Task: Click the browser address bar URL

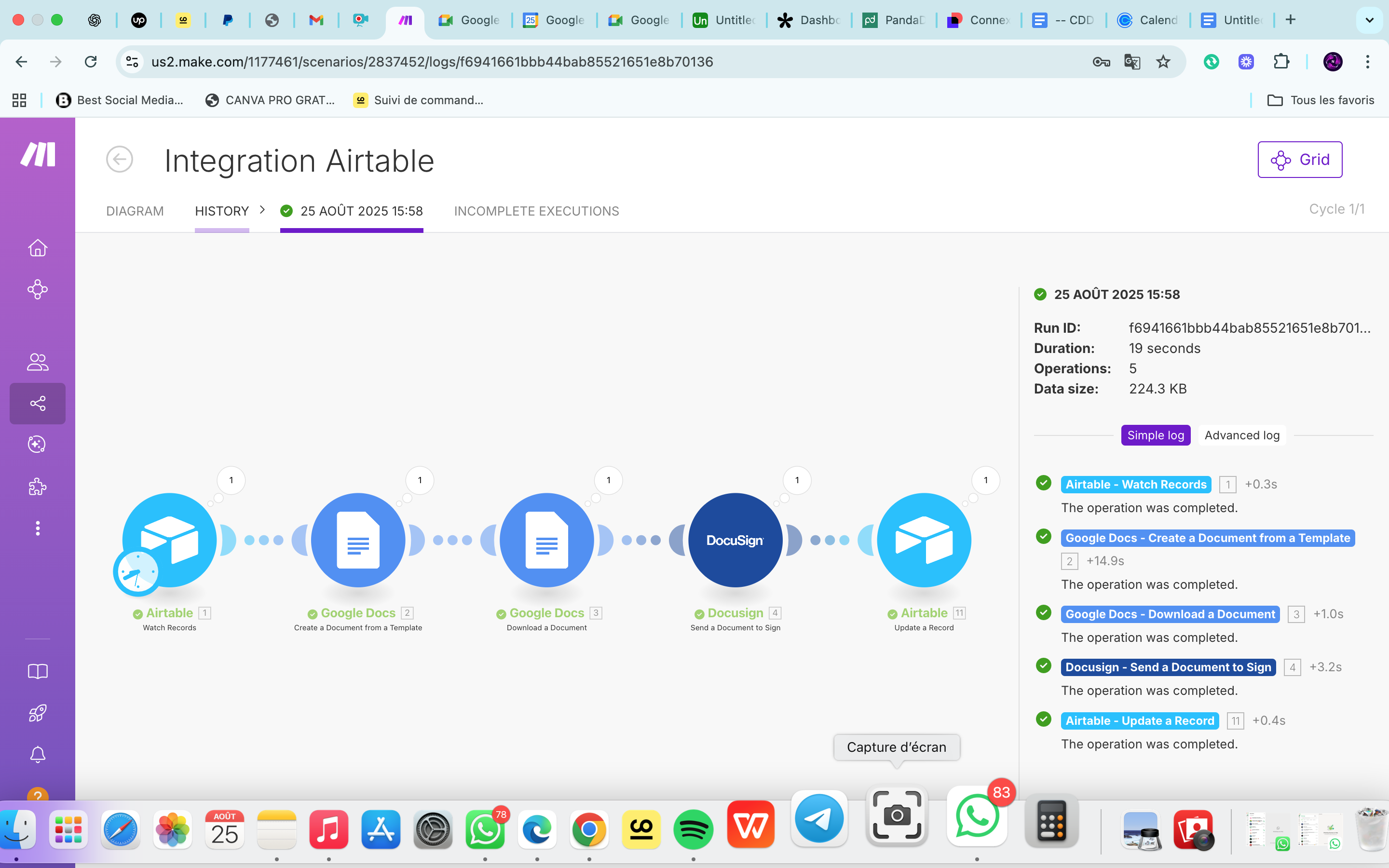Action: coord(432,62)
